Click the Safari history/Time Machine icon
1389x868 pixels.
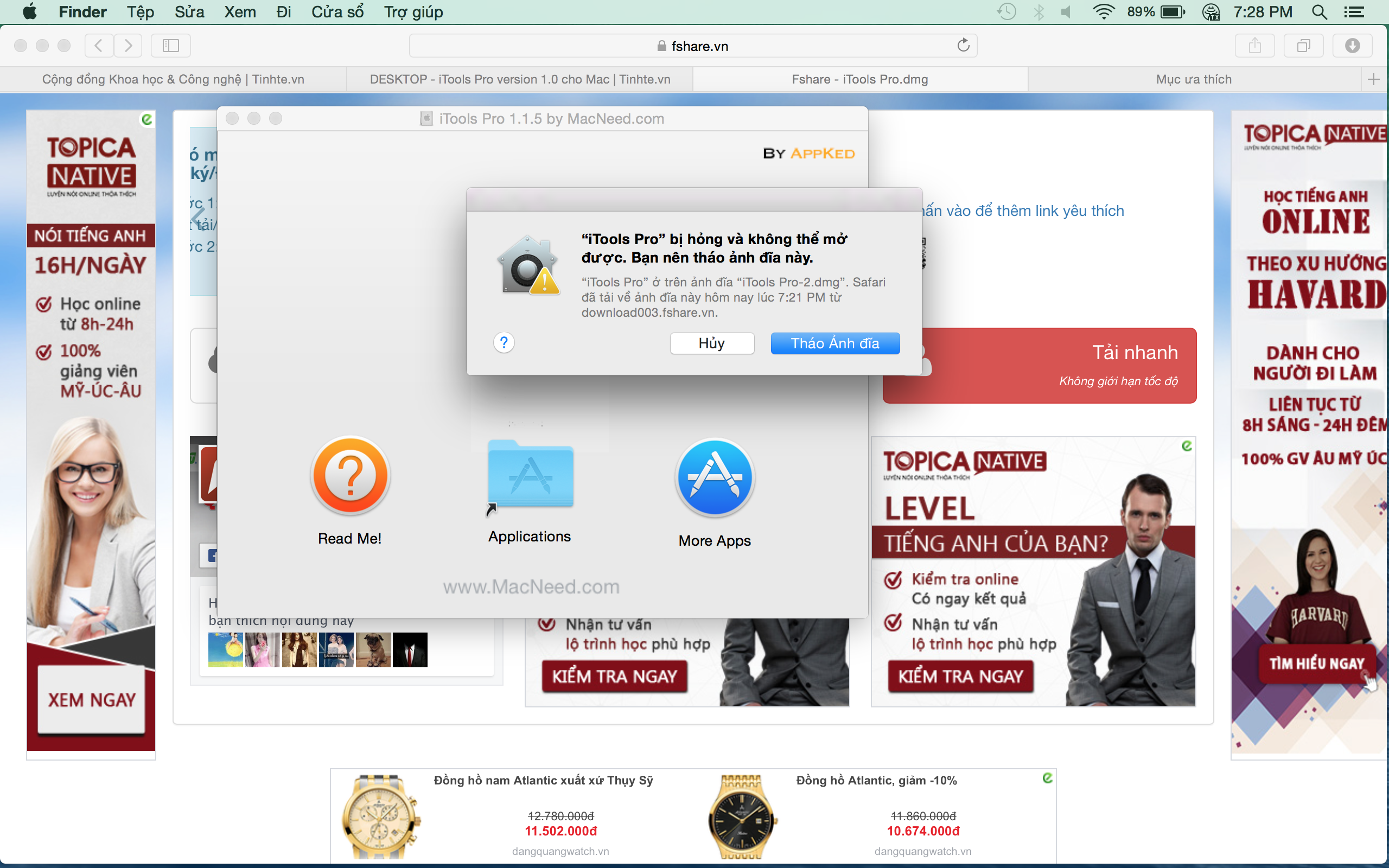click(x=1001, y=11)
